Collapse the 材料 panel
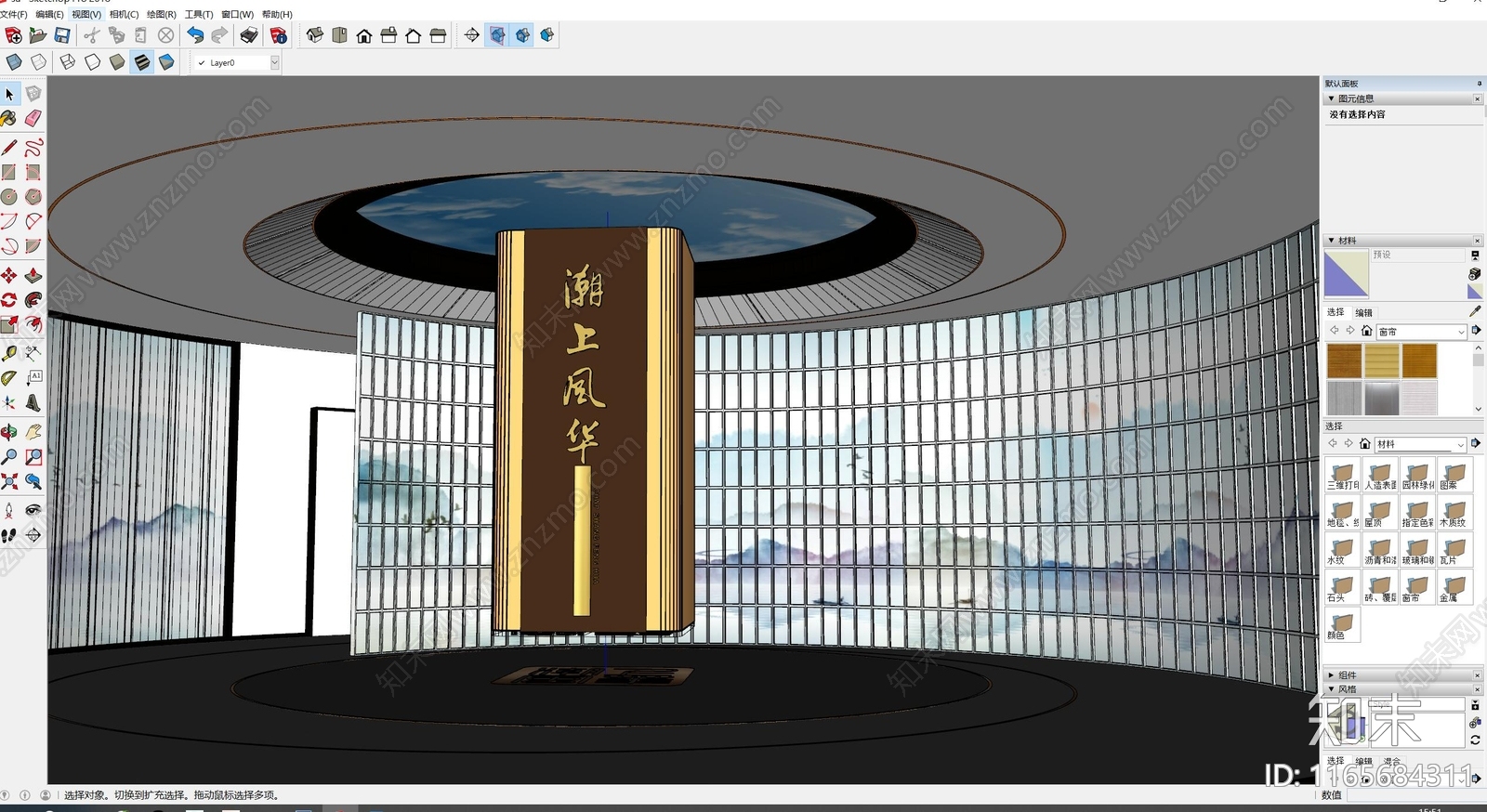The image size is (1487, 812). 1331,241
